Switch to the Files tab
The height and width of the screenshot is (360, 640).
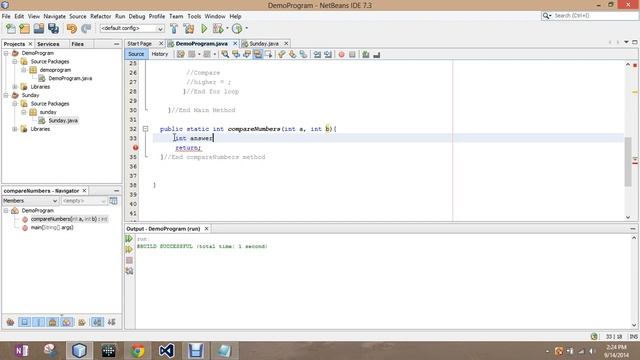[x=77, y=44]
